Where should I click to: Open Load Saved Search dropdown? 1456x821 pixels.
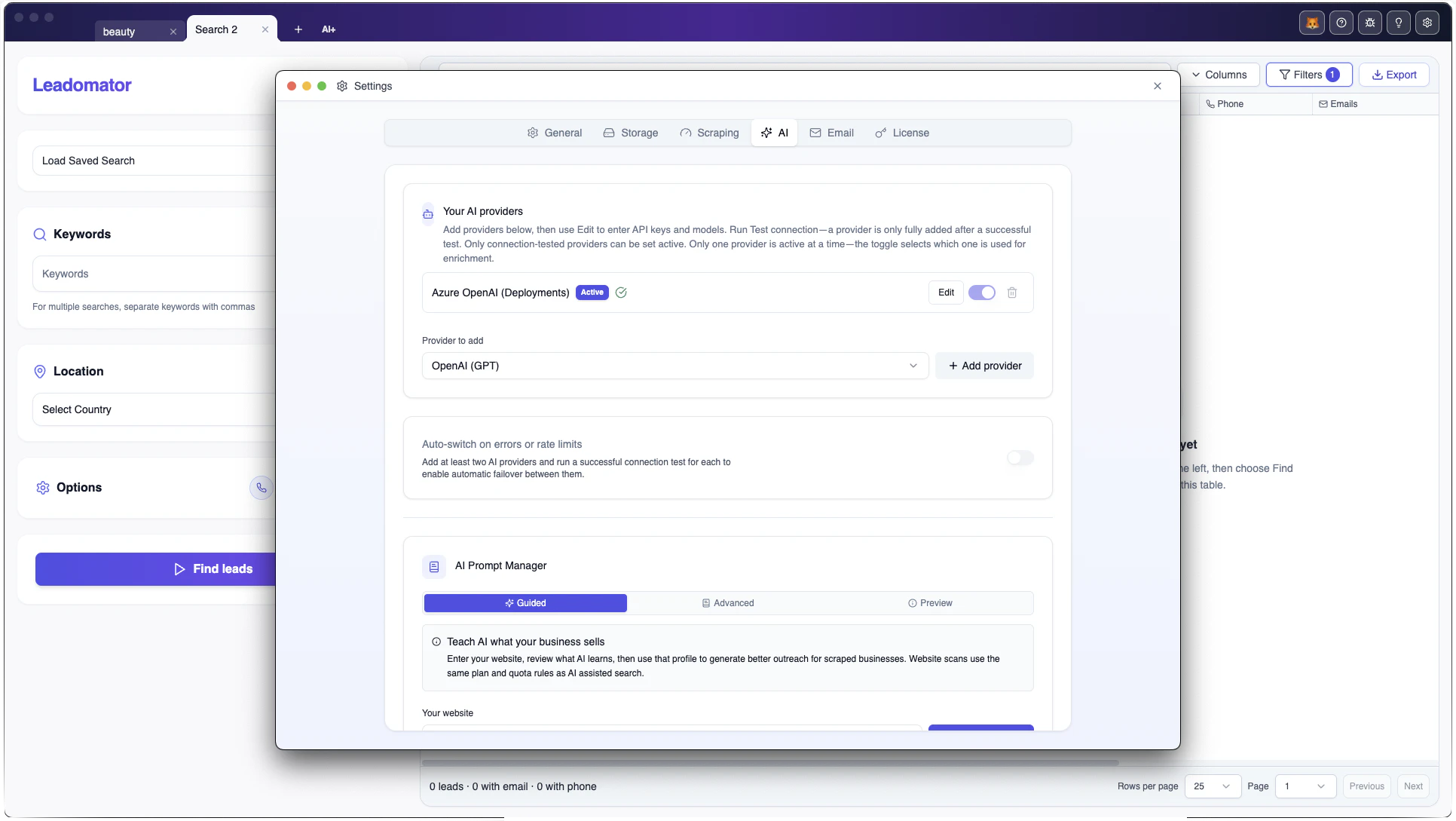(154, 161)
